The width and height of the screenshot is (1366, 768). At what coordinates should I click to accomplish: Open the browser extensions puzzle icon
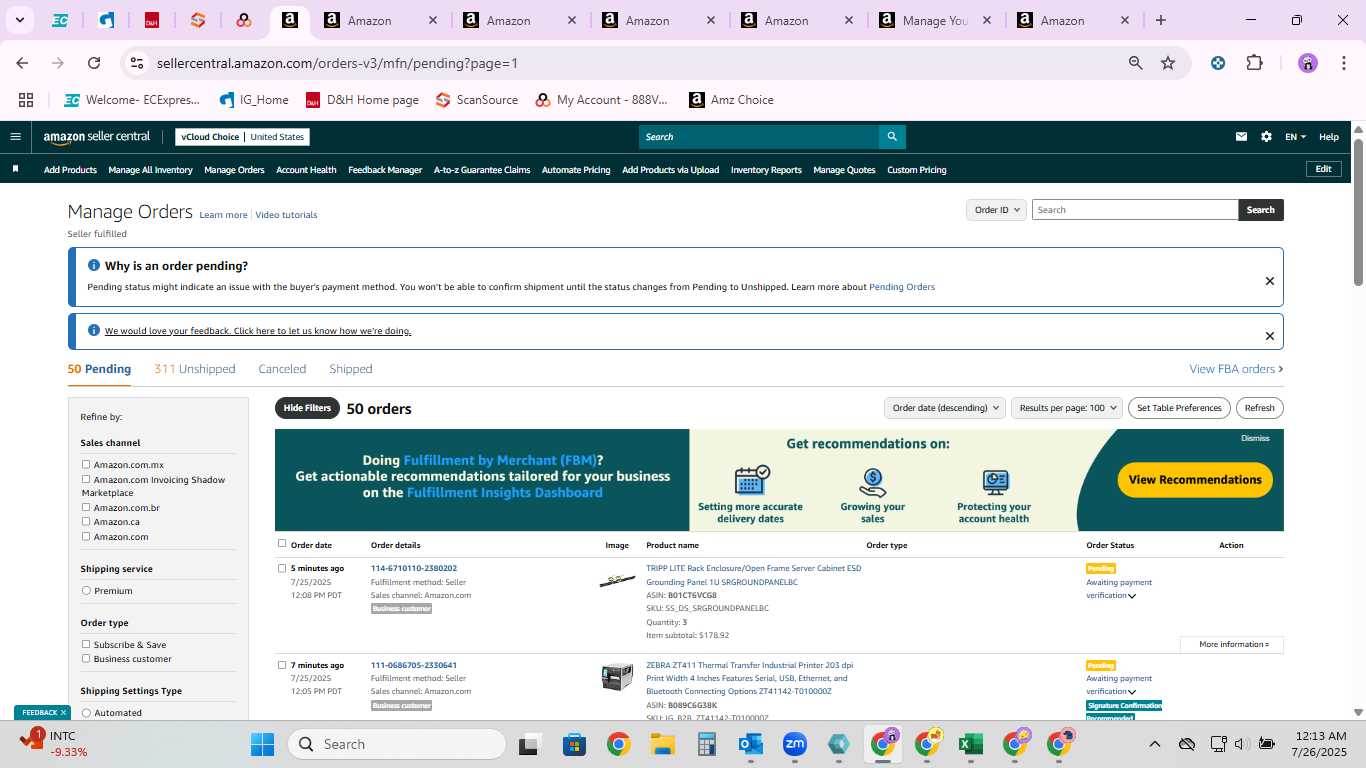[x=1254, y=63]
